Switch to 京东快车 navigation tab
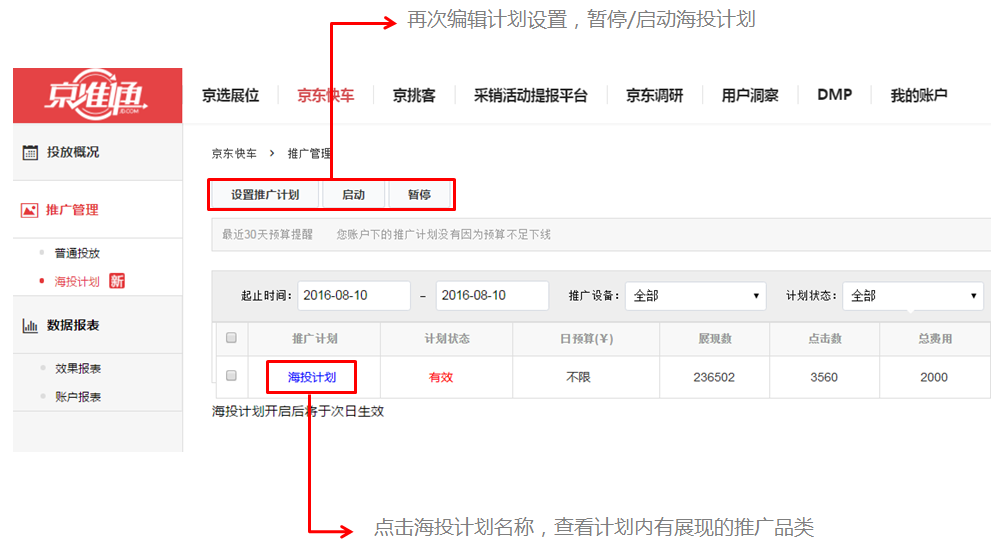Image resolution: width=1002 pixels, height=546 pixels. [326, 96]
